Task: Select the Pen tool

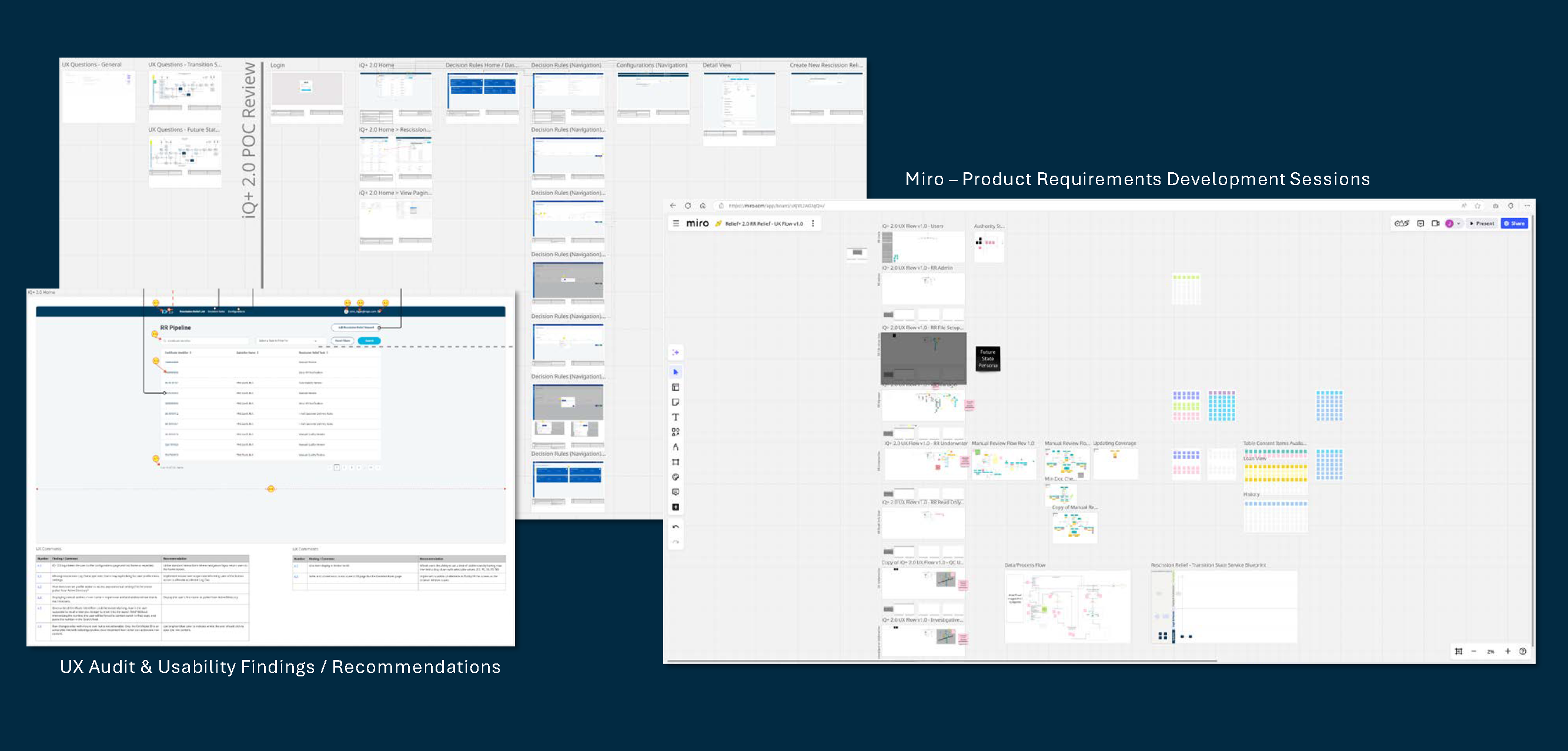Action: tap(676, 447)
